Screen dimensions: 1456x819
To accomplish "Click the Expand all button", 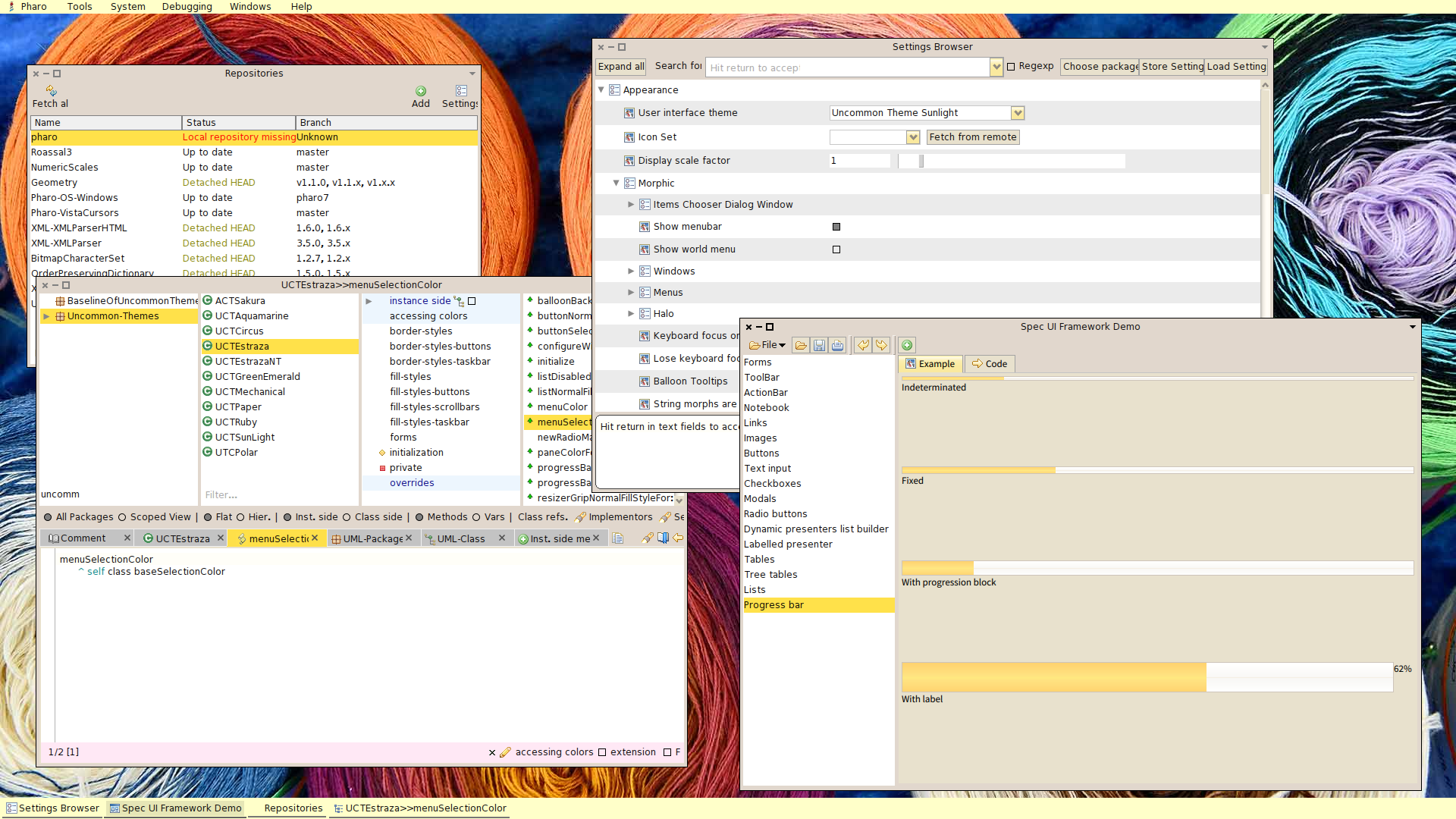I will (621, 67).
